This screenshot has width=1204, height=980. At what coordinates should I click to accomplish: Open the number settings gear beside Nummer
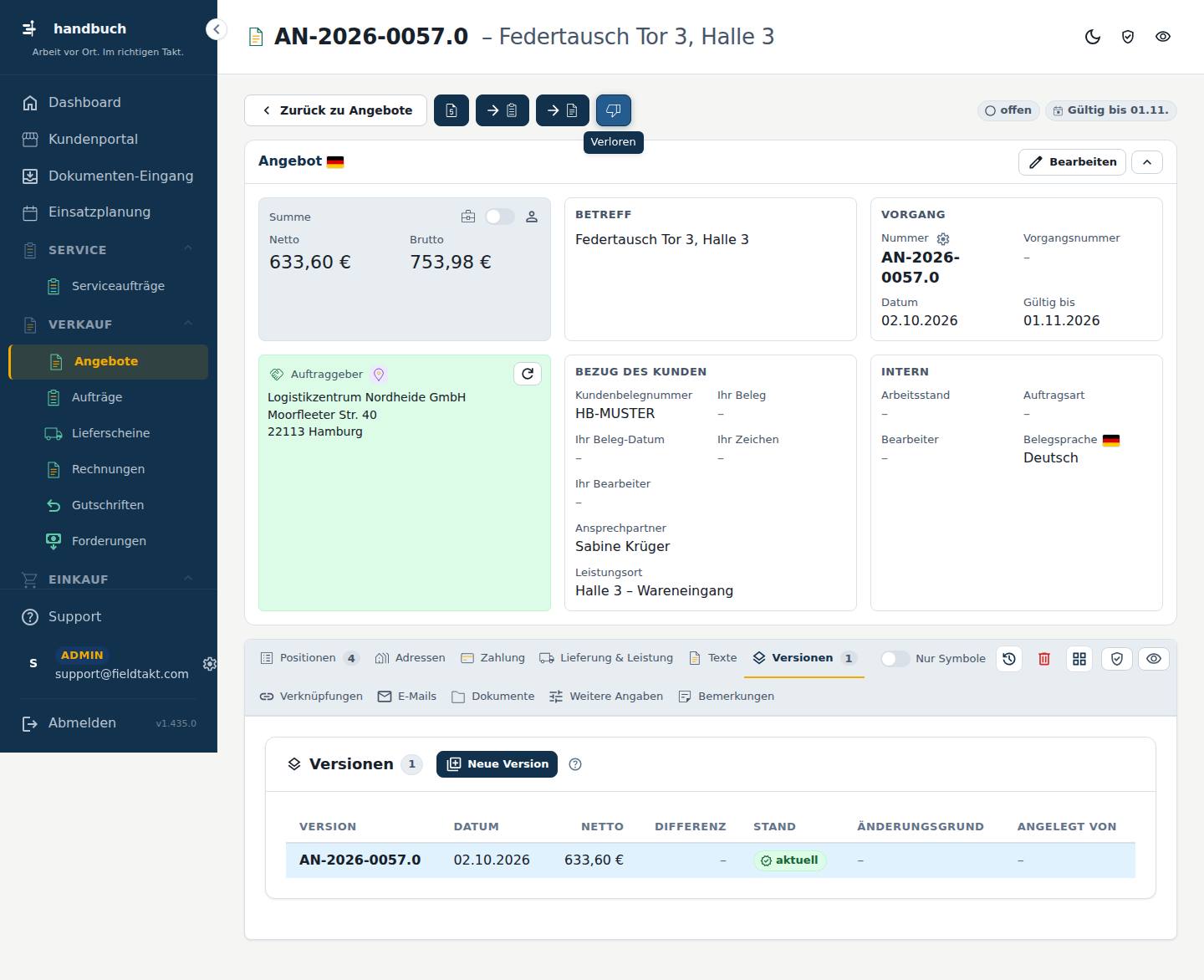coord(943,239)
